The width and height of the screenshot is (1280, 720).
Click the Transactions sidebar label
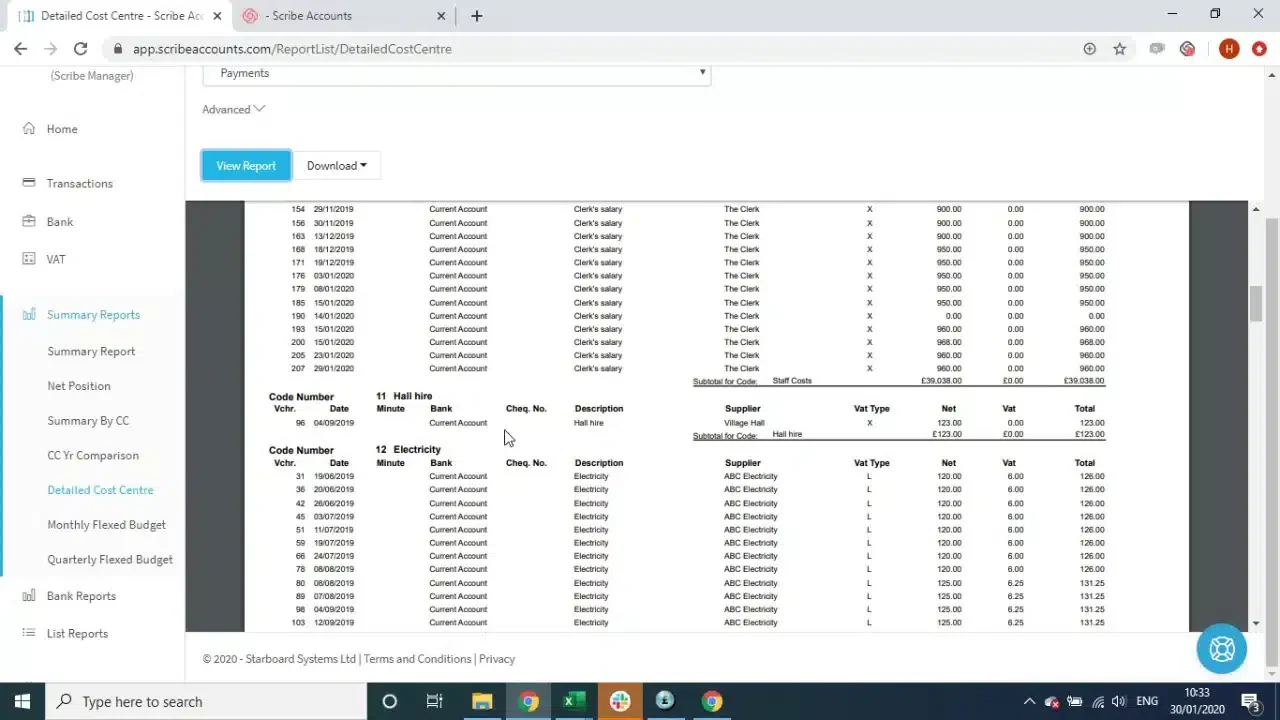coord(80,184)
